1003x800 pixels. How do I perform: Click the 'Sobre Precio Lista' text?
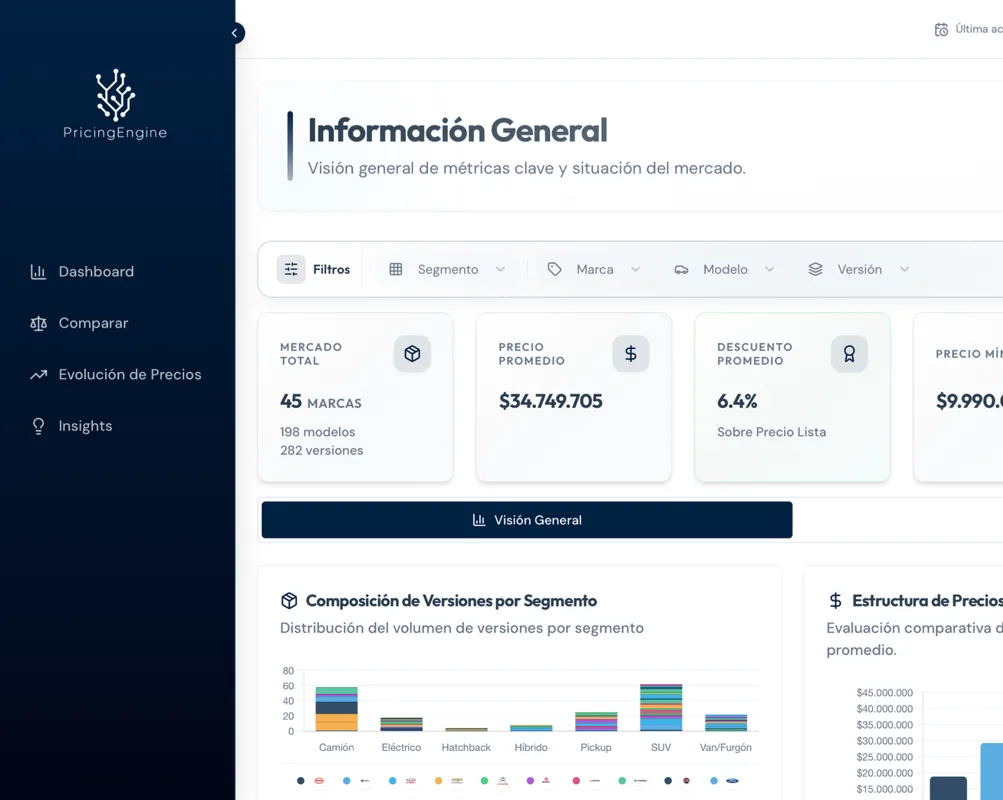tap(771, 432)
